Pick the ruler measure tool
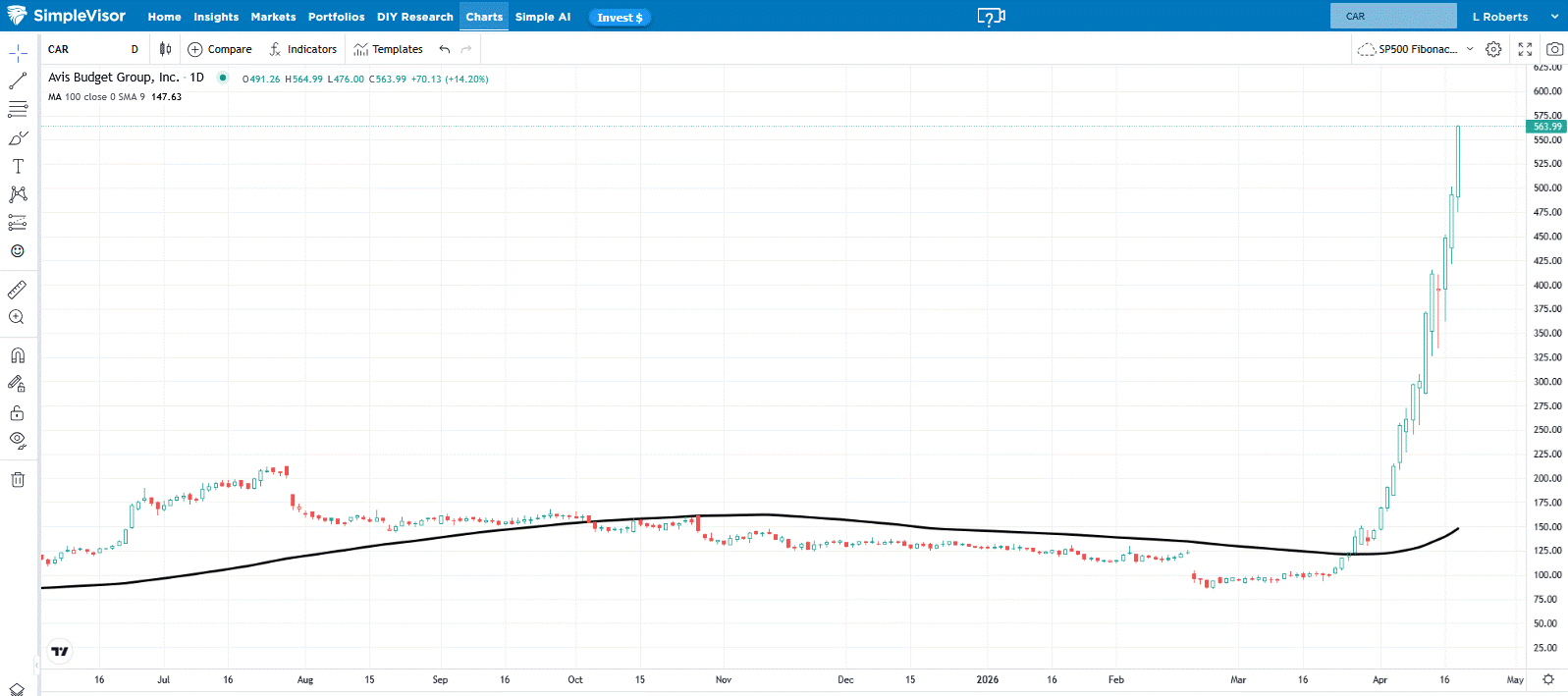Viewport: 1568px width, 696px height. [18, 290]
